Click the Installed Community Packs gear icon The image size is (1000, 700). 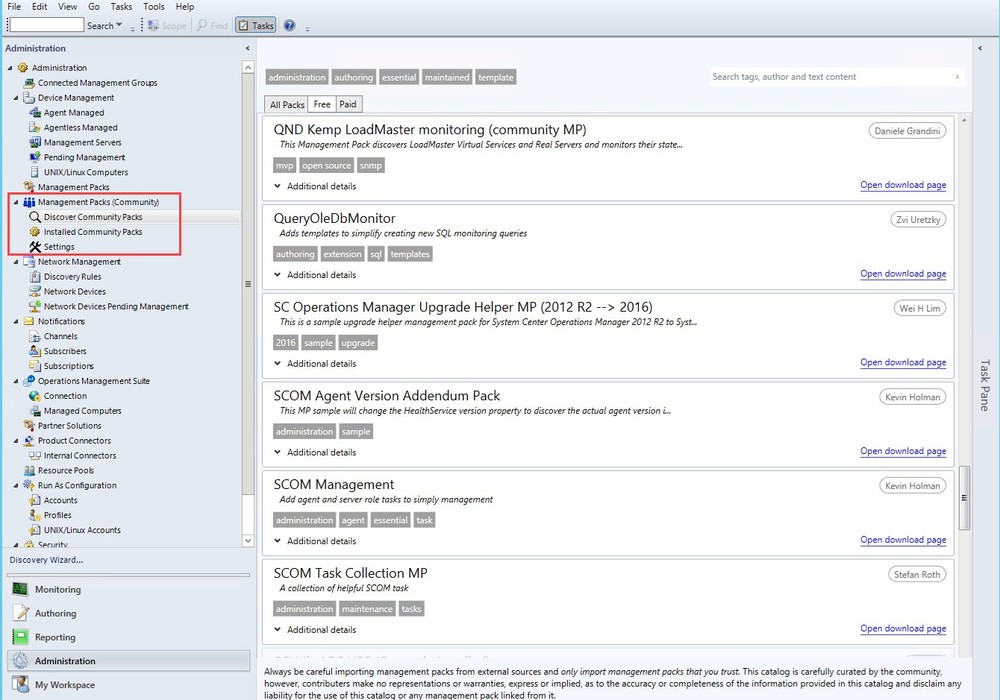click(x=35, y=232)
